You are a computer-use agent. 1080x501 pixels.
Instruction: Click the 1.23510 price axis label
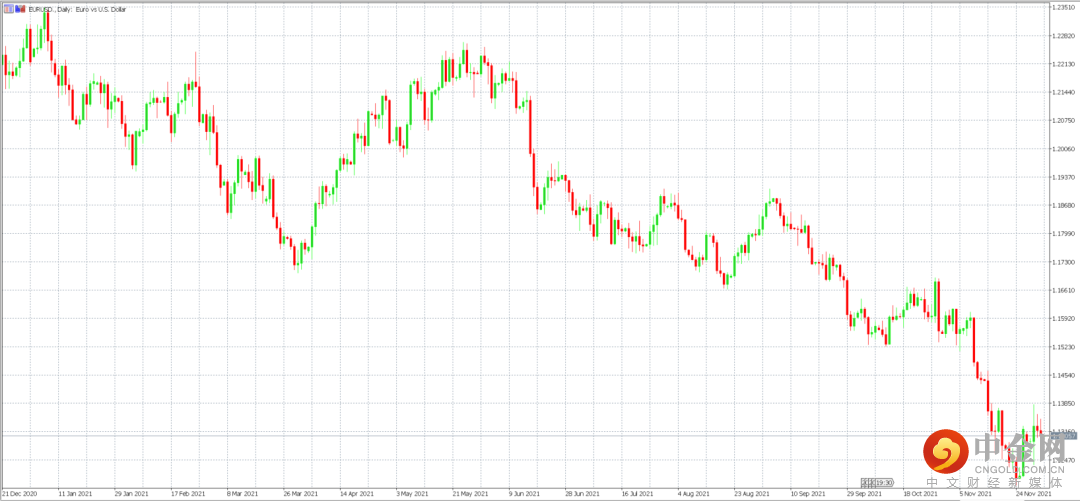click(1064, 6)
